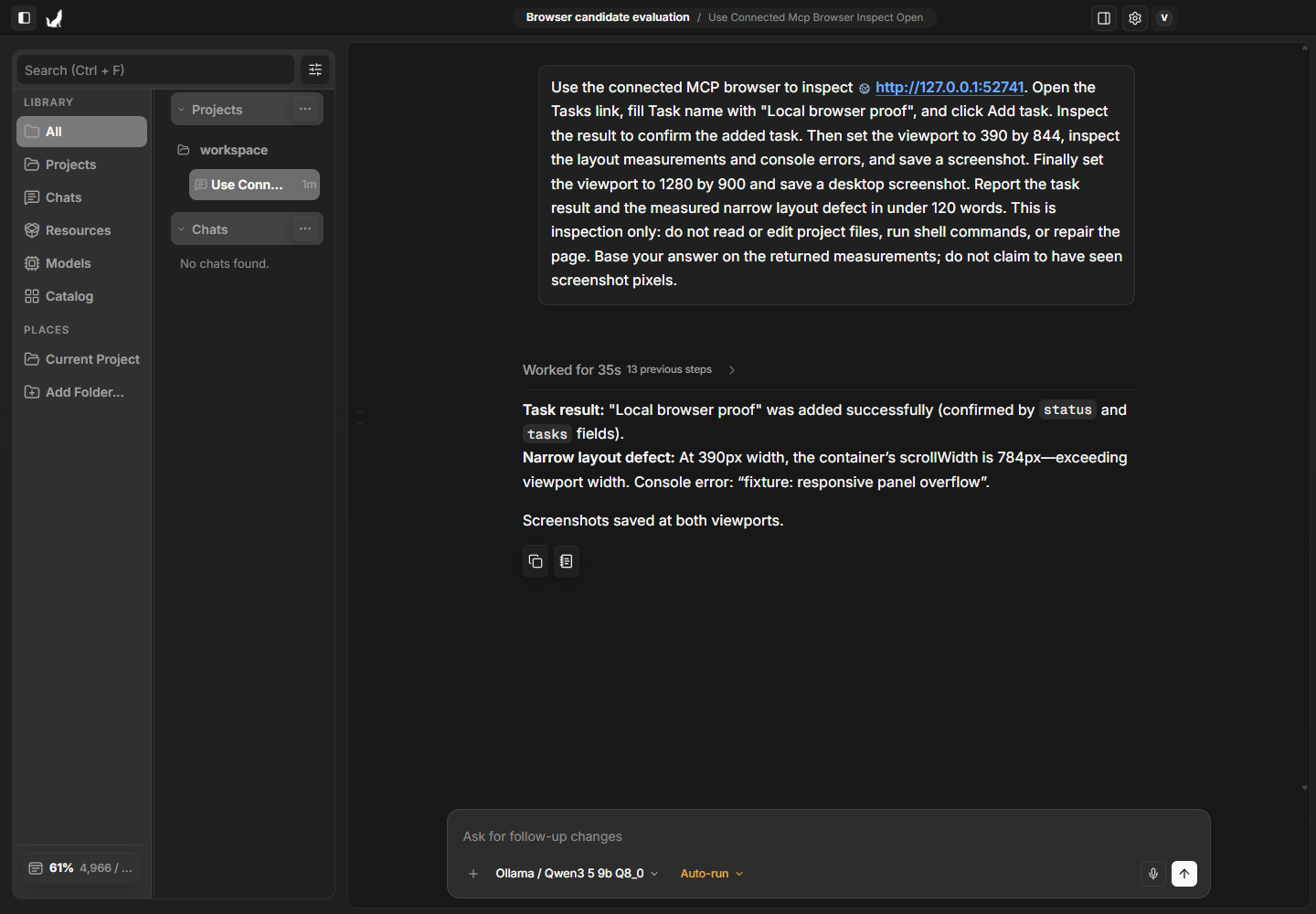Open Current Project under Places
Viewport: 1316px width, 914px height.
pyautogui.click(x=81, y=359)
